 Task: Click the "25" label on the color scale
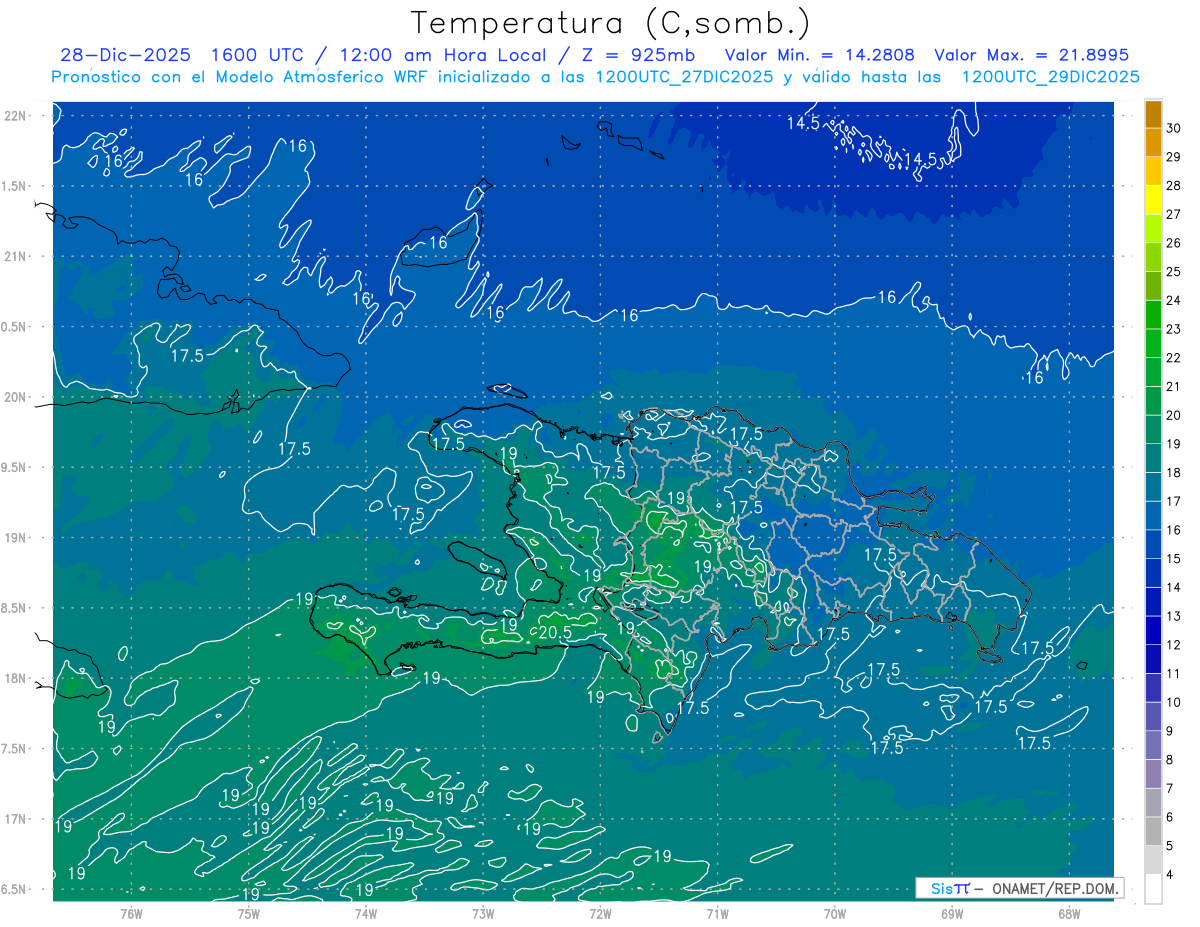[x=1175, y=271]
